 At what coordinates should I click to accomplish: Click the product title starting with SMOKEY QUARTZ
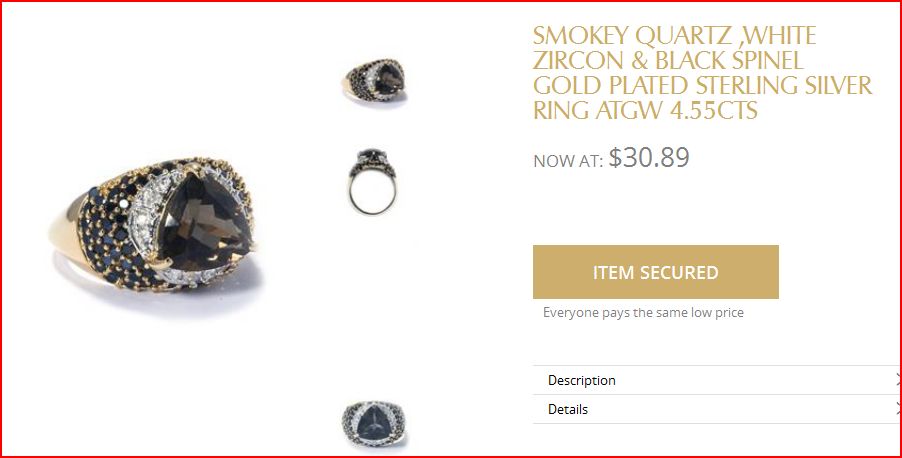tap(702, 72)
